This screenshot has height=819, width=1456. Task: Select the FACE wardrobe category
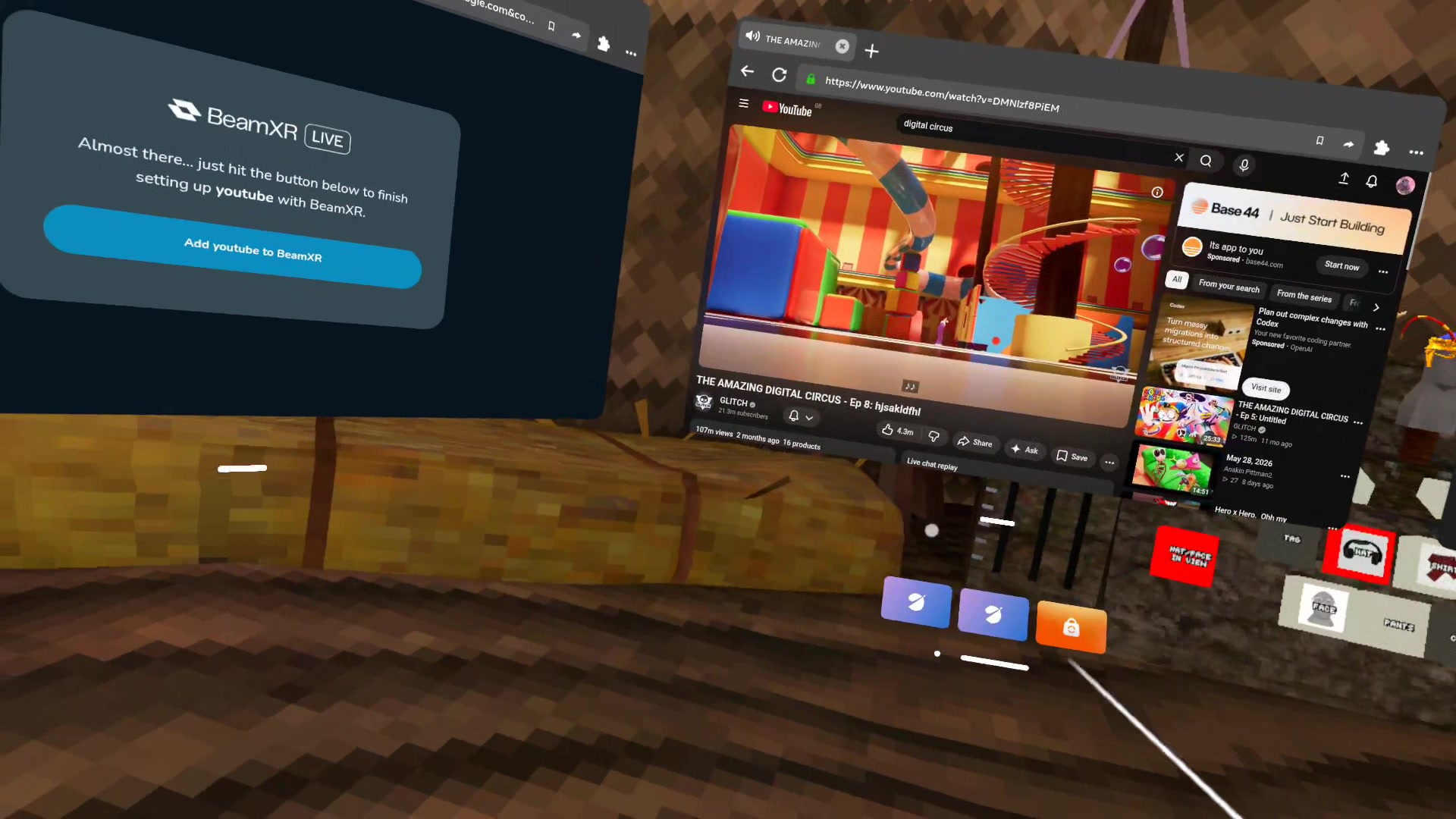pos(1323,607)
